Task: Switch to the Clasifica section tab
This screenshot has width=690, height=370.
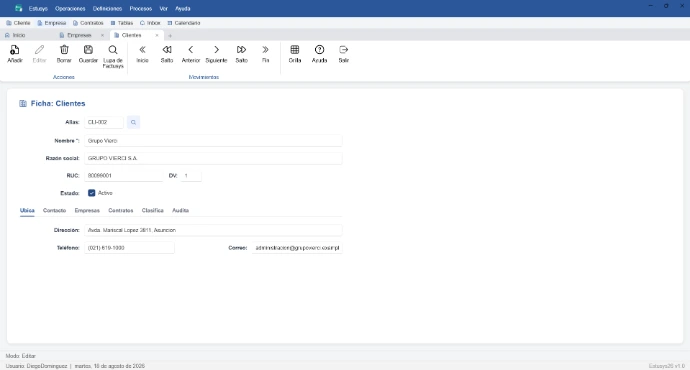Action: (x=152, y=211)
